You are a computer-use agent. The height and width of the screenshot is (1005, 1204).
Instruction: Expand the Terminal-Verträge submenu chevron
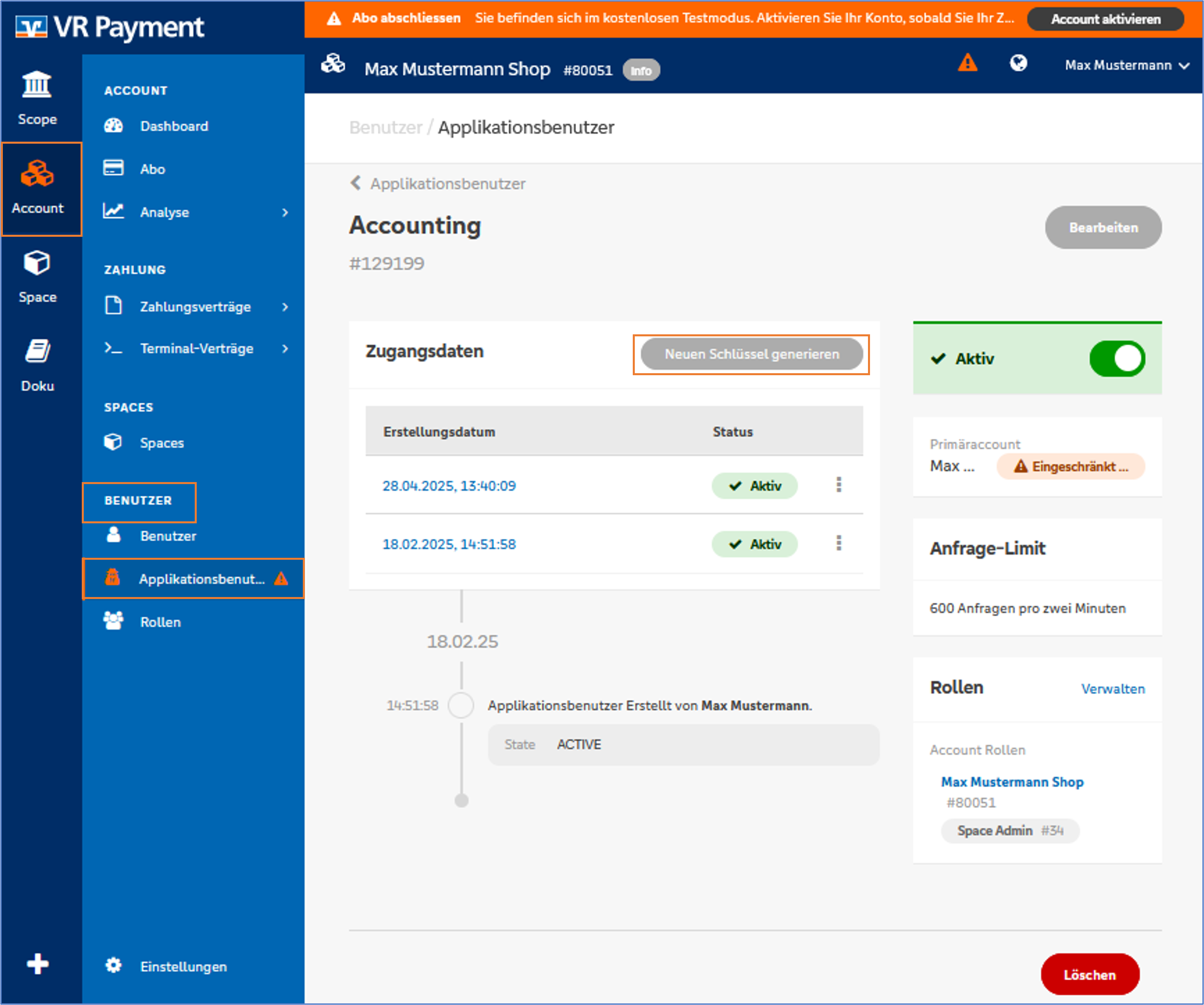pos(285,348)
